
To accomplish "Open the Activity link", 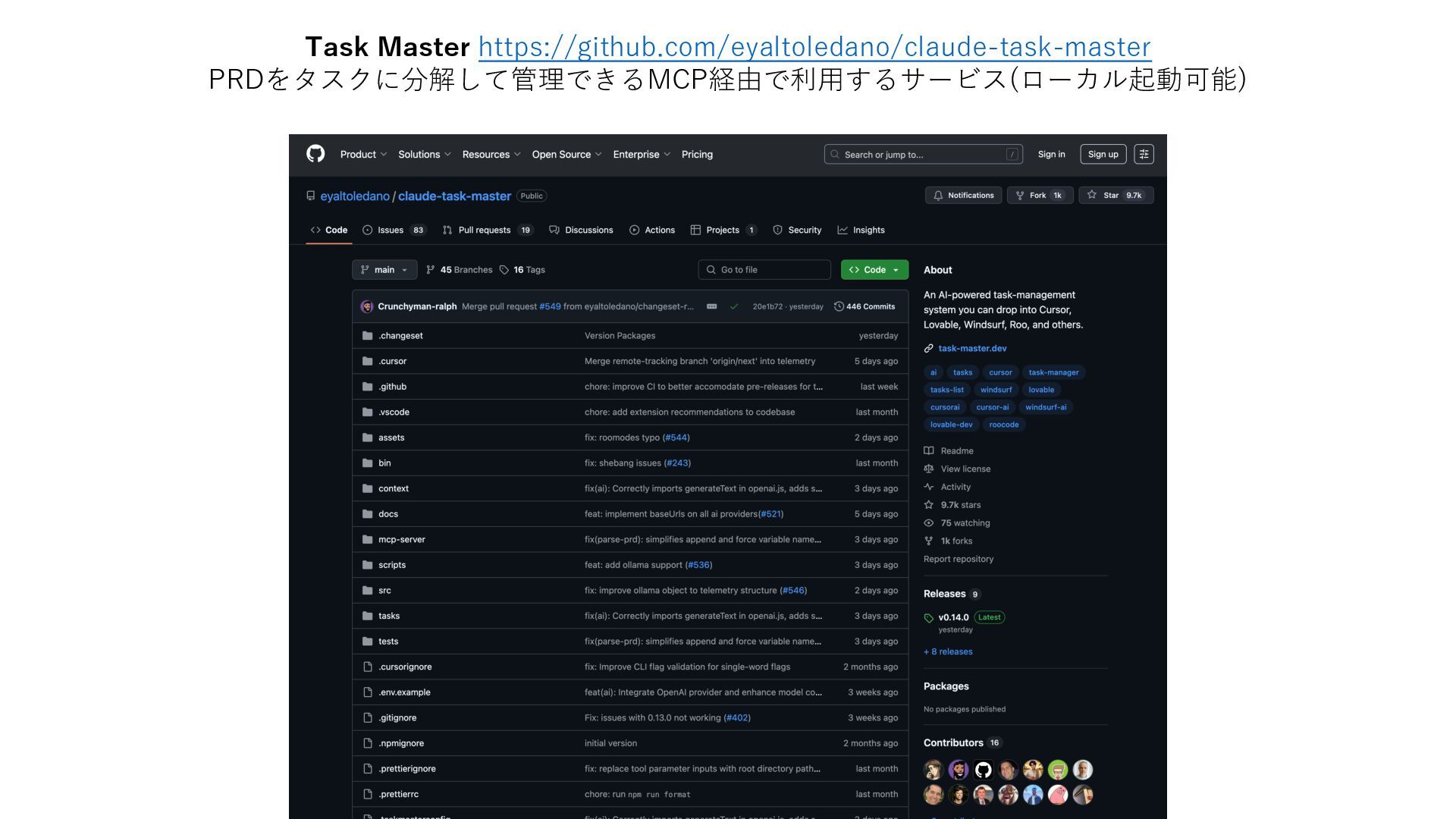I will [947, 487].
